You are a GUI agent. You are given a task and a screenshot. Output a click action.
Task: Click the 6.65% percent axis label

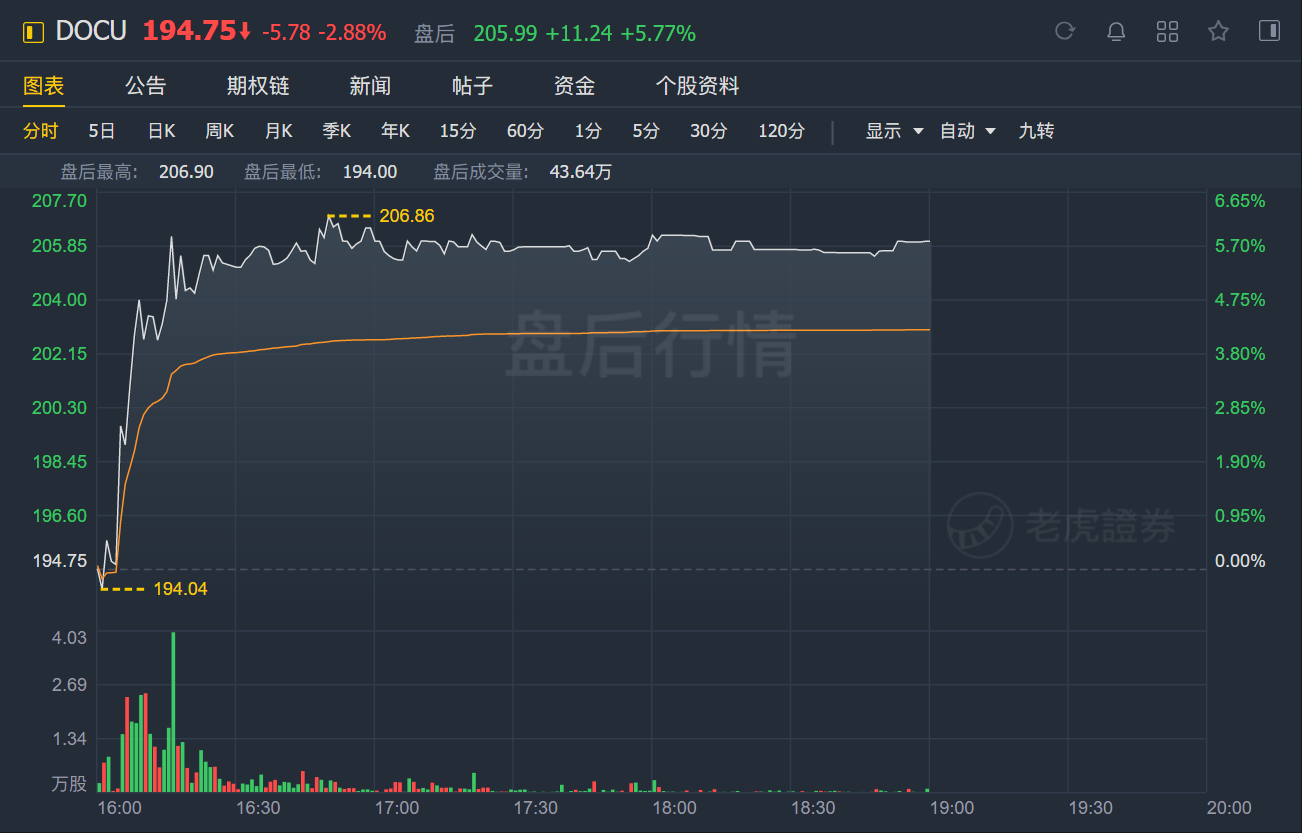click(1240, 200)
